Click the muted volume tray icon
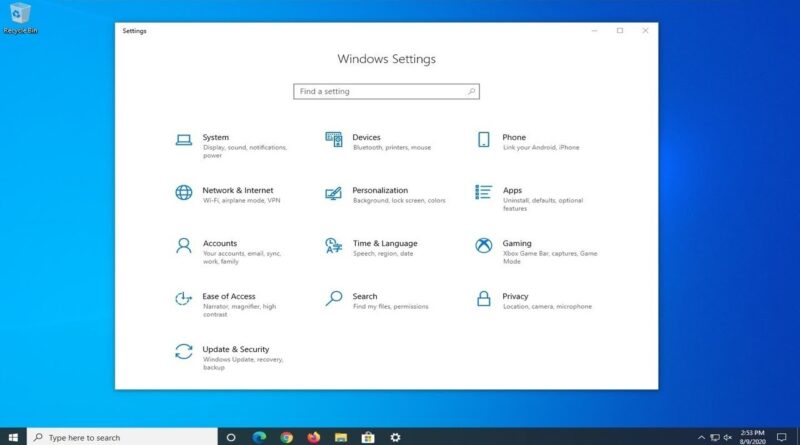 [x=728, y=437]
